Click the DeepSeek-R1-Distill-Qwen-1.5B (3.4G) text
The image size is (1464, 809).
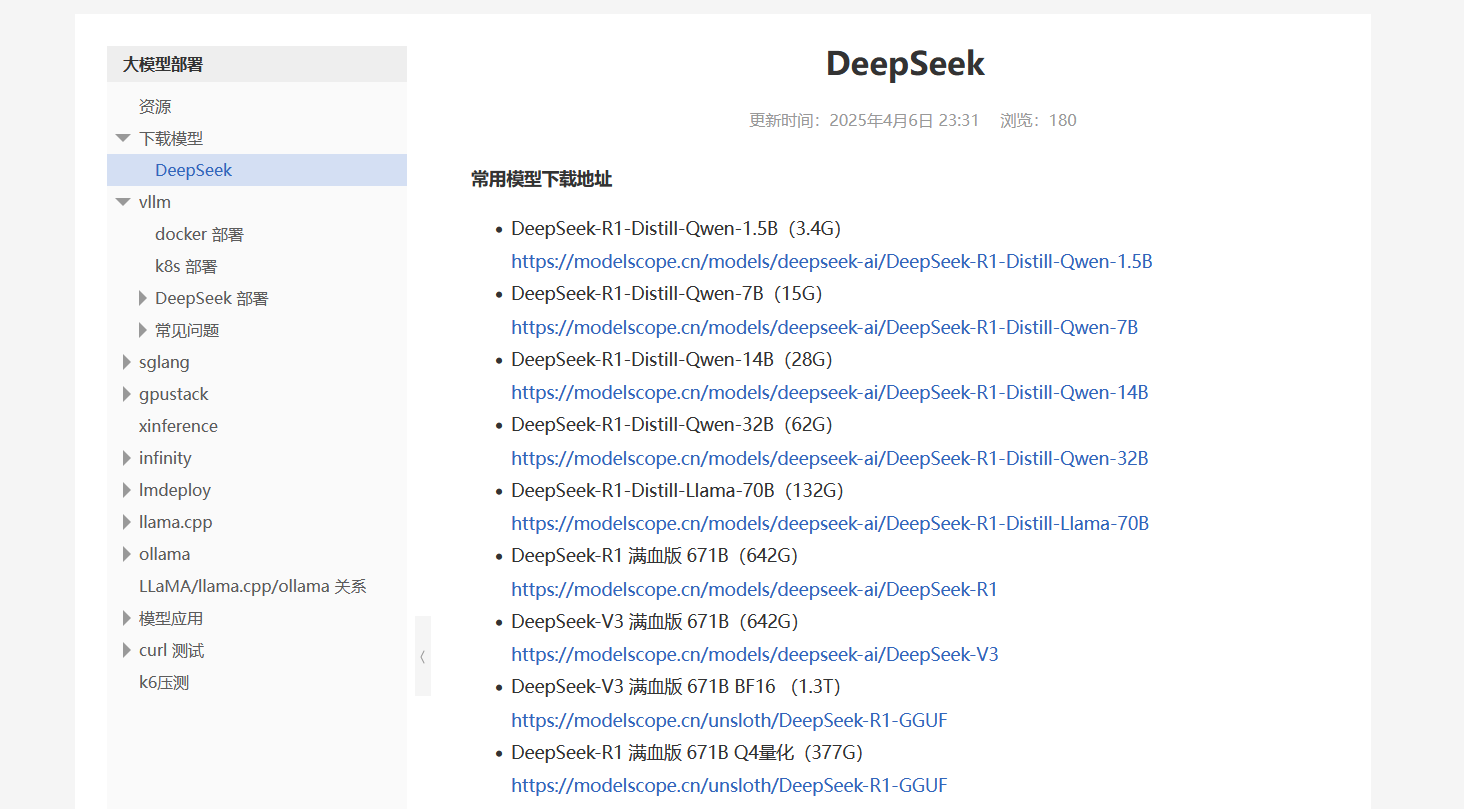pyautogui.click(x=676, y=228)
